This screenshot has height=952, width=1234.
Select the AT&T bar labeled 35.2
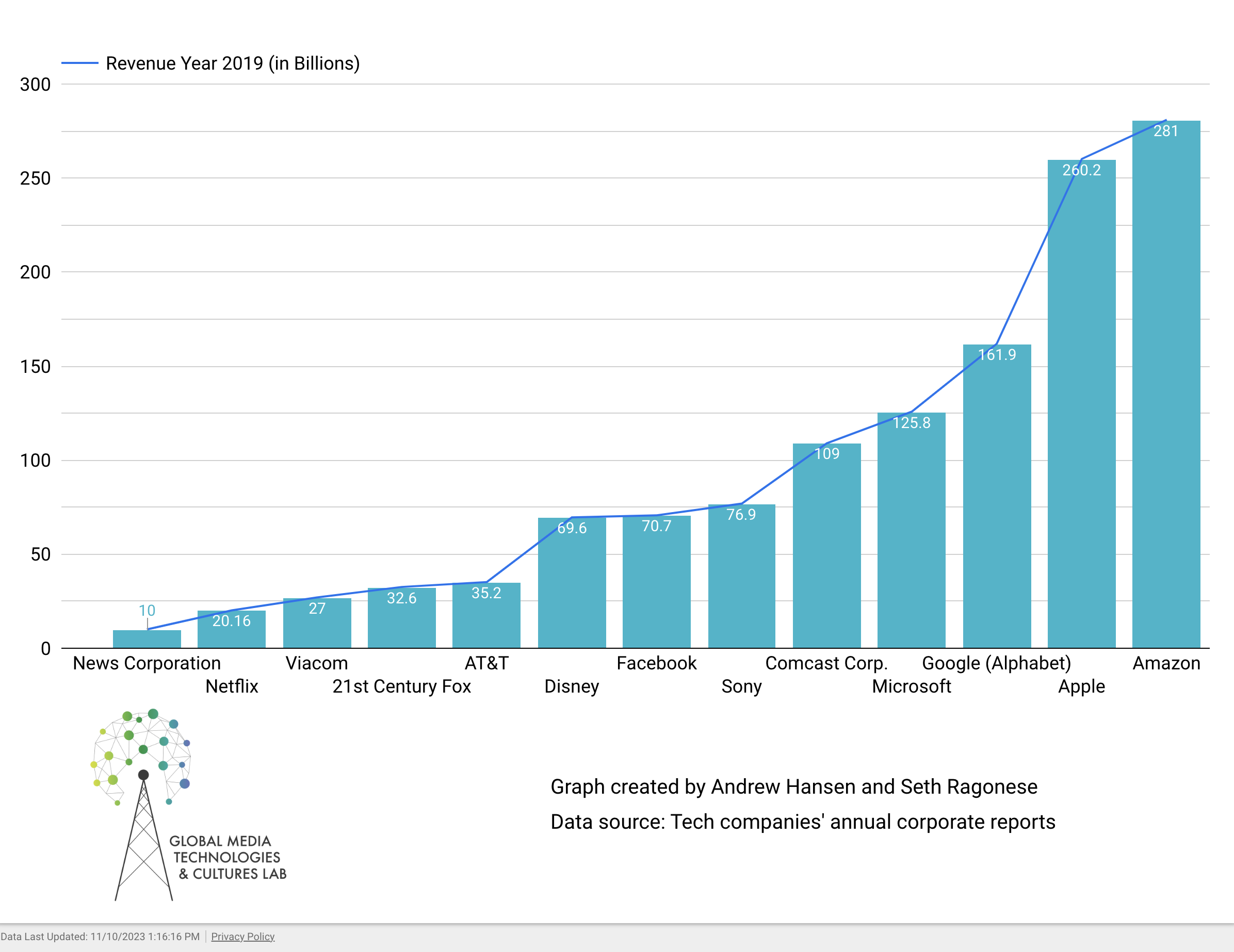pyautogui.click(x=486, y=616)
